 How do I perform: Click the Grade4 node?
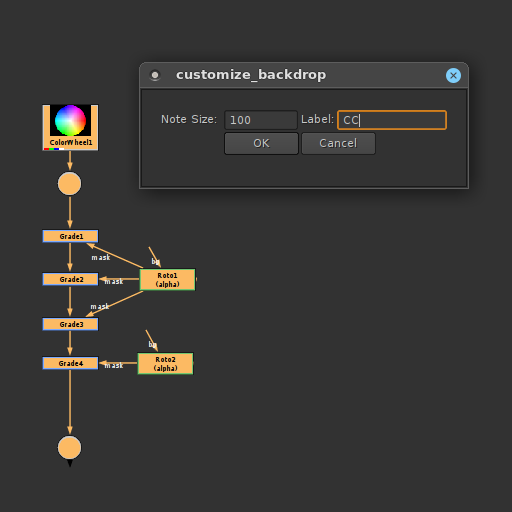tap(70, 363)
